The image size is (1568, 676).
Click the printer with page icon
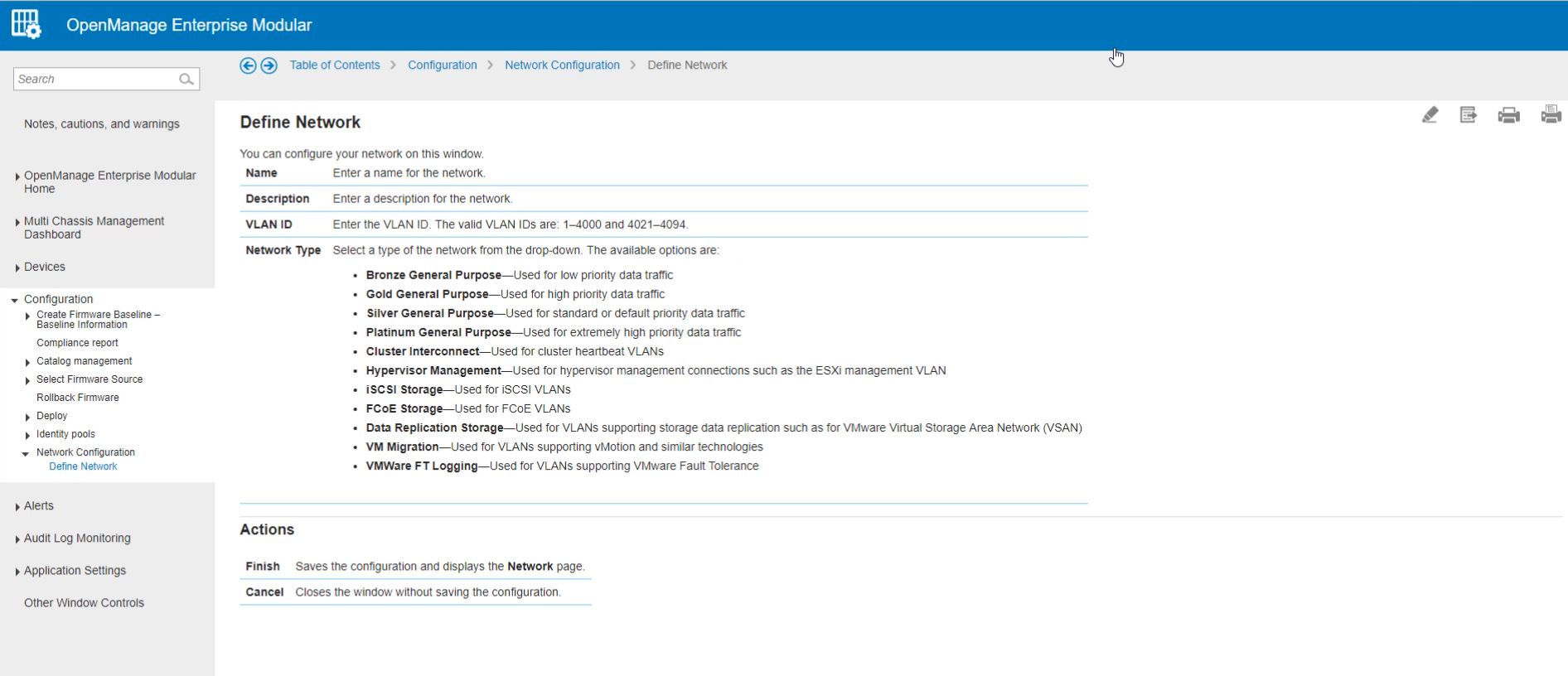click(x=1551, y=115)
